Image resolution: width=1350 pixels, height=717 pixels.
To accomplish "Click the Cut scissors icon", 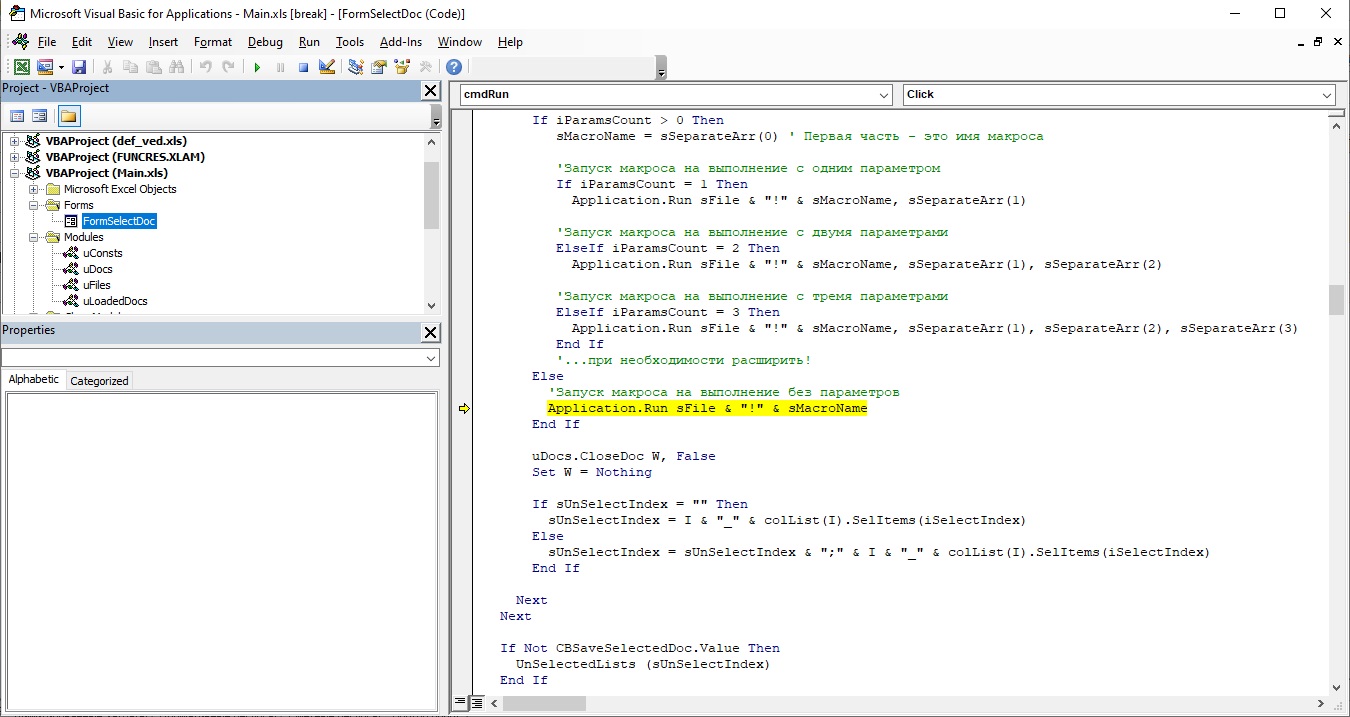I will tap(108, 67).
